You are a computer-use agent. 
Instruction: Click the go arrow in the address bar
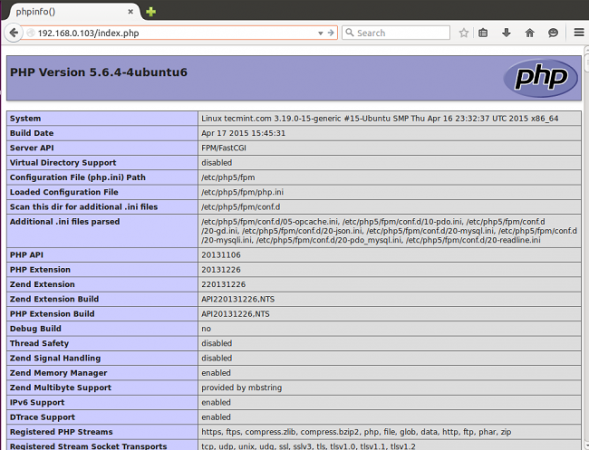pyautogui.click(x=331, y=33)
